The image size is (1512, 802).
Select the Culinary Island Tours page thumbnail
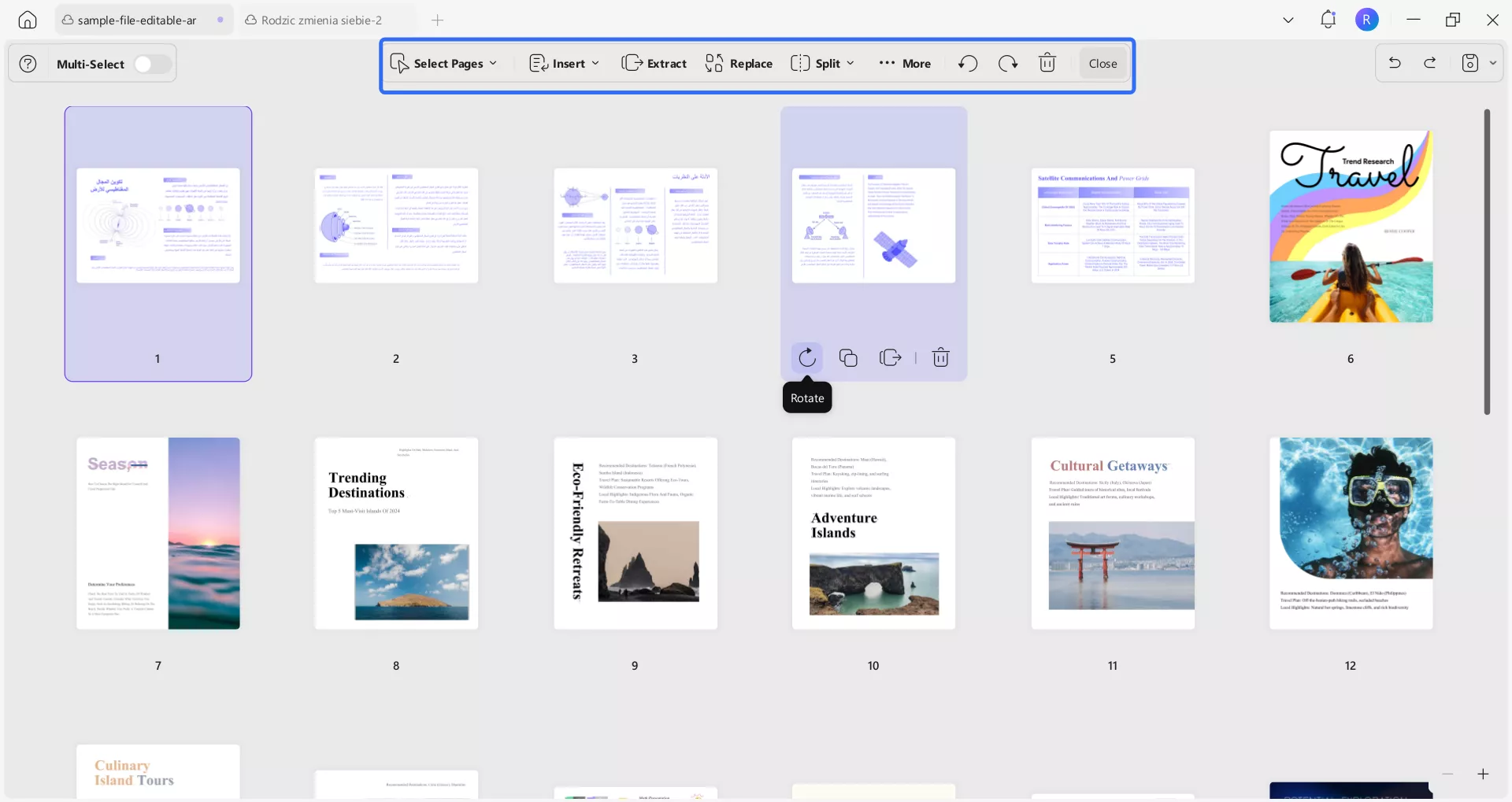coord(158,772)
